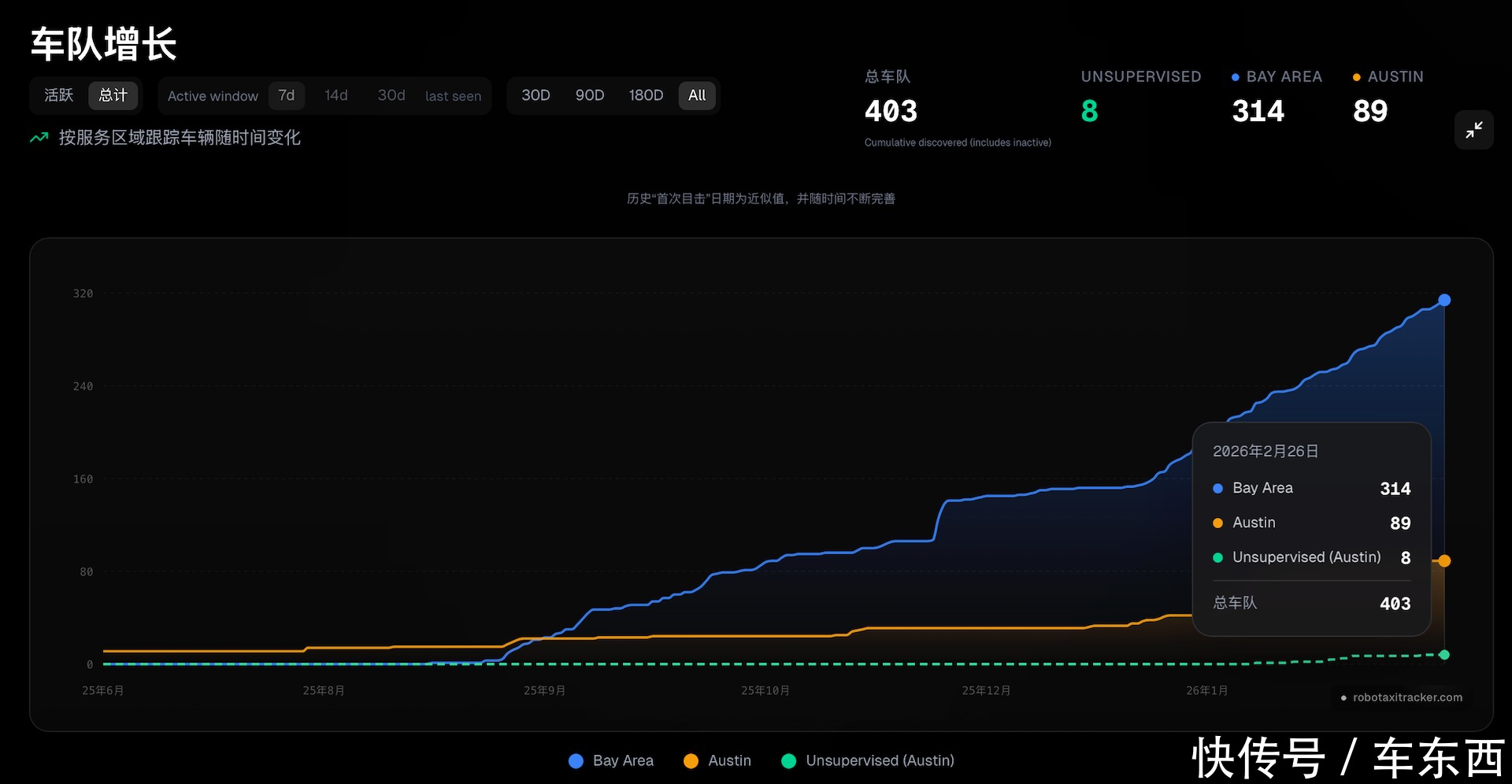The image size is (1512, 784).
Task: Click the green Unsupervised endpoint dot on chart
Action: click(x=1443, y=655)
